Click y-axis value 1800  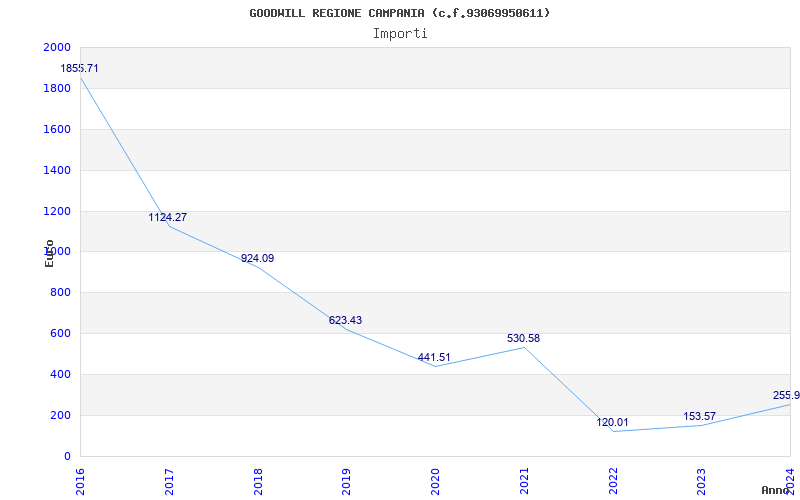[57, 88]
